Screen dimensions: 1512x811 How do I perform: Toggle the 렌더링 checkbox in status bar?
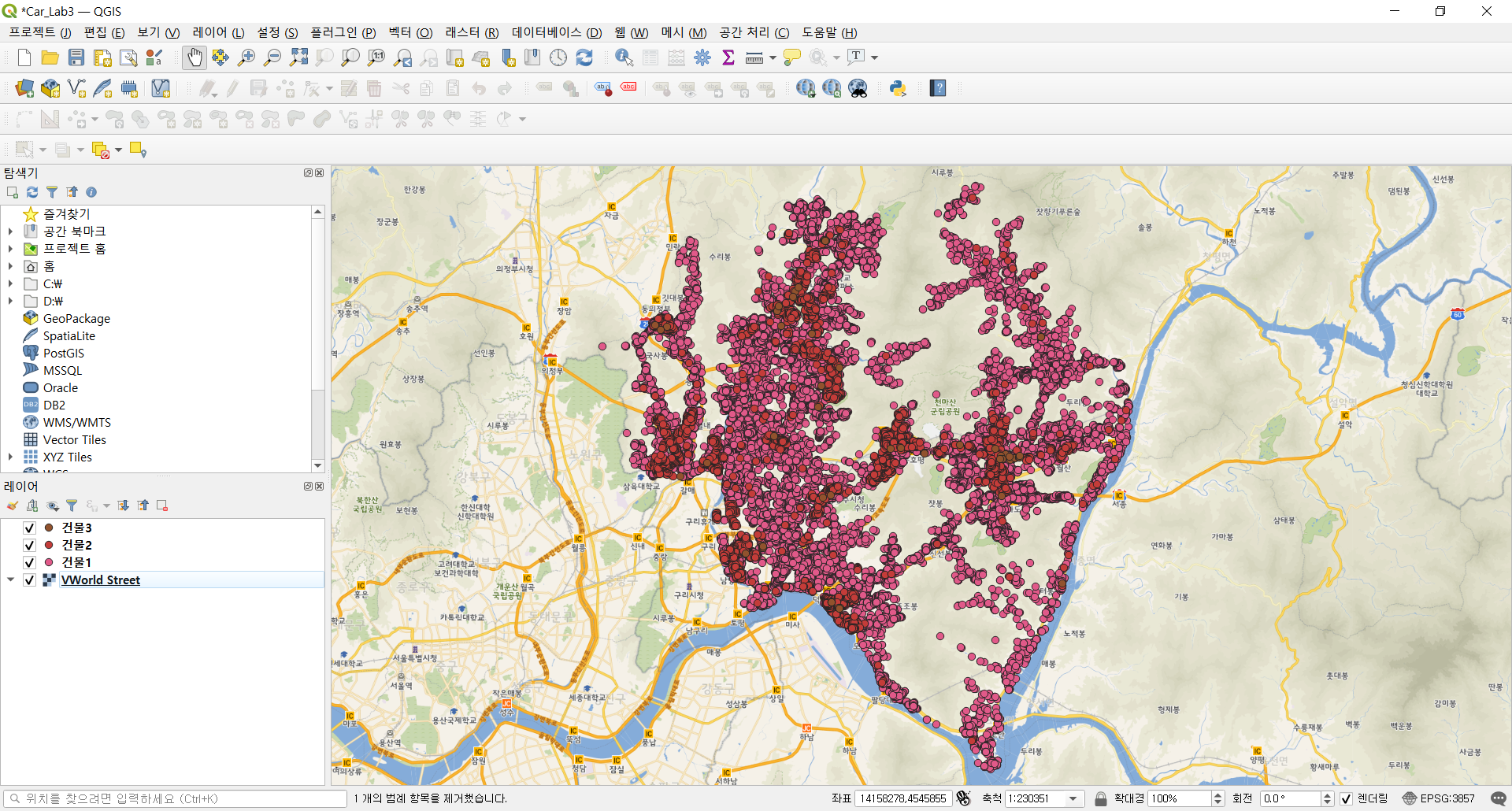(1347, 798)
